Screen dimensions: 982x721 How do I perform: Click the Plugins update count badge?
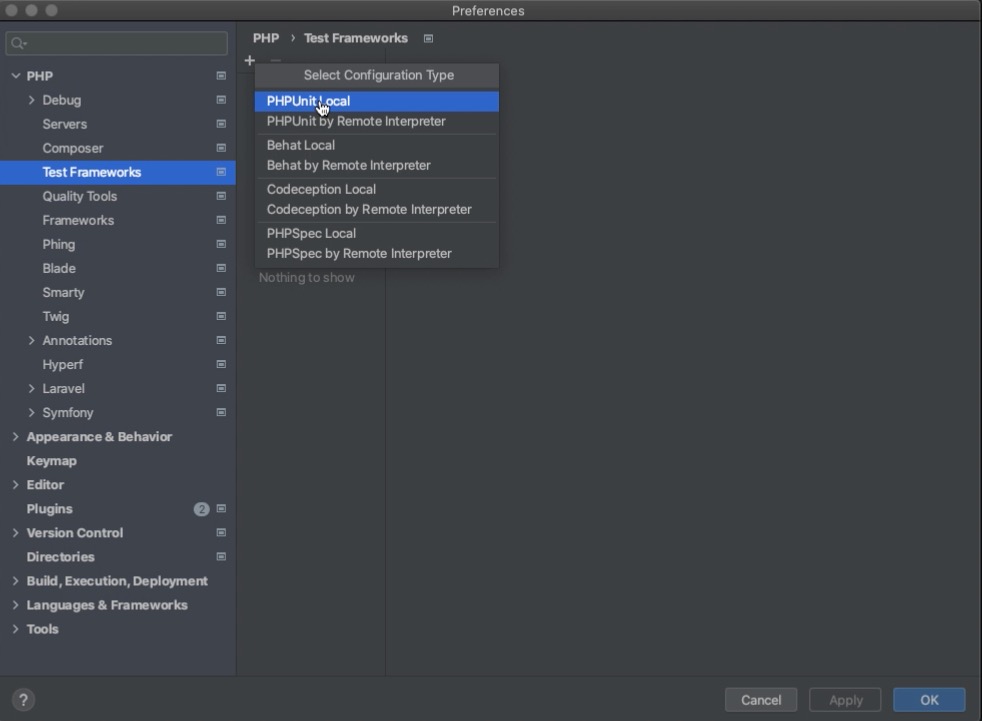(201, 509)
